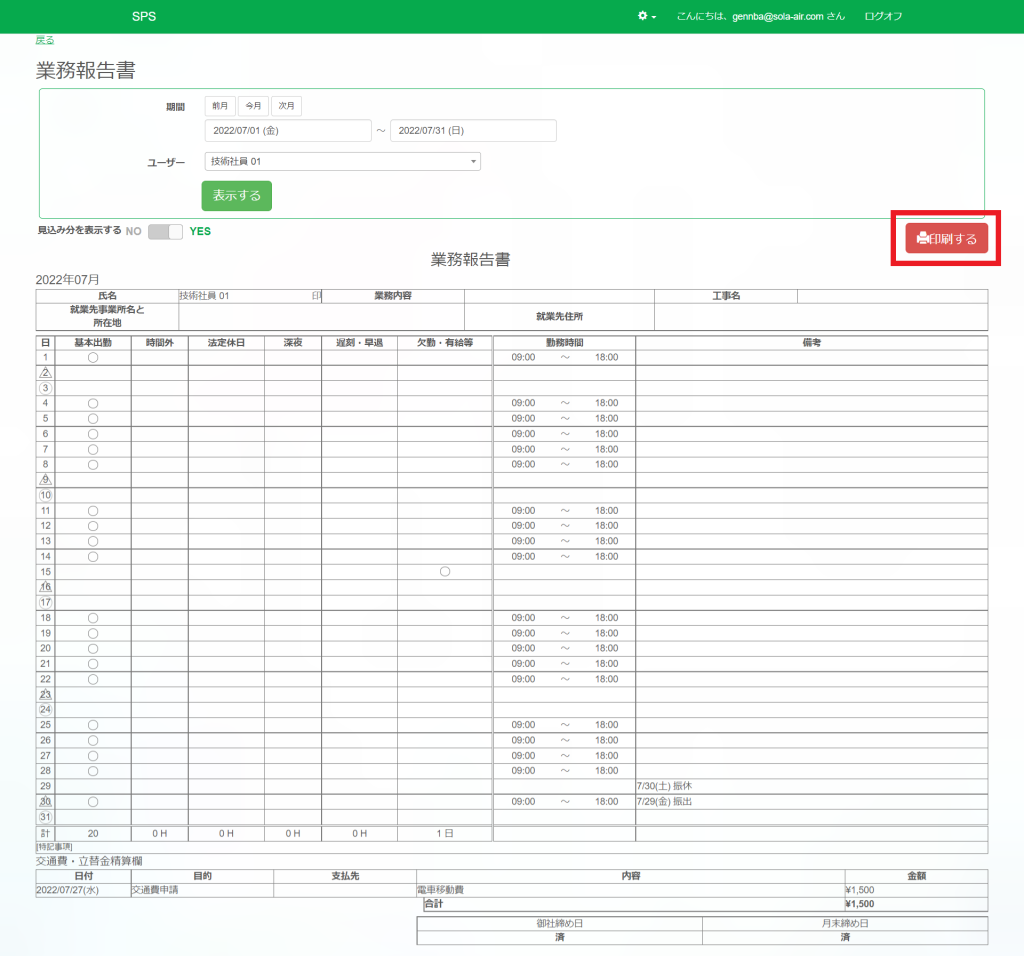
Task: Select the 次月 period button
Action: [286, 106]
